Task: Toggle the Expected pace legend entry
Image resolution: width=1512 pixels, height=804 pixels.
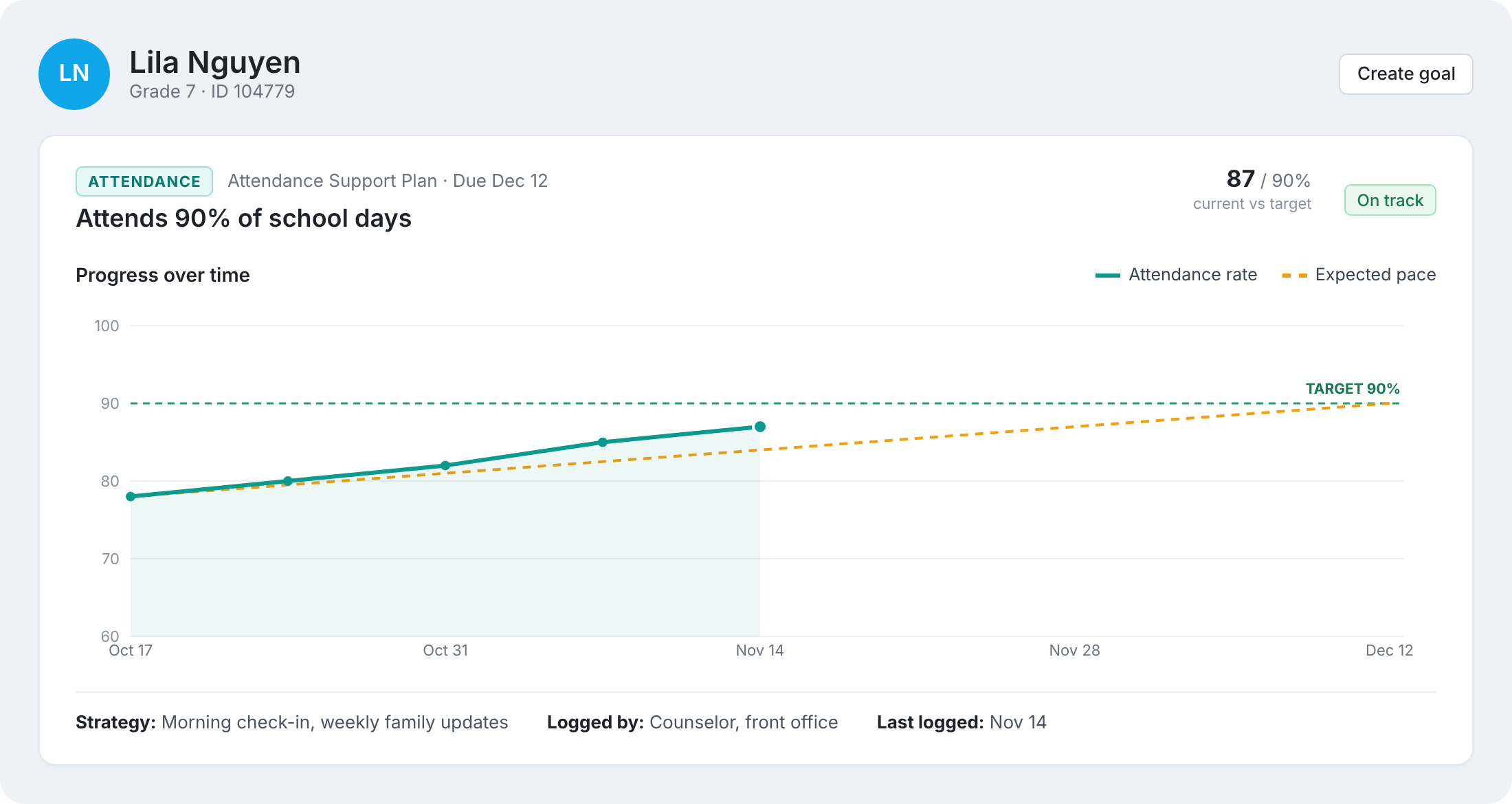Action: (x=1359, y=275)
